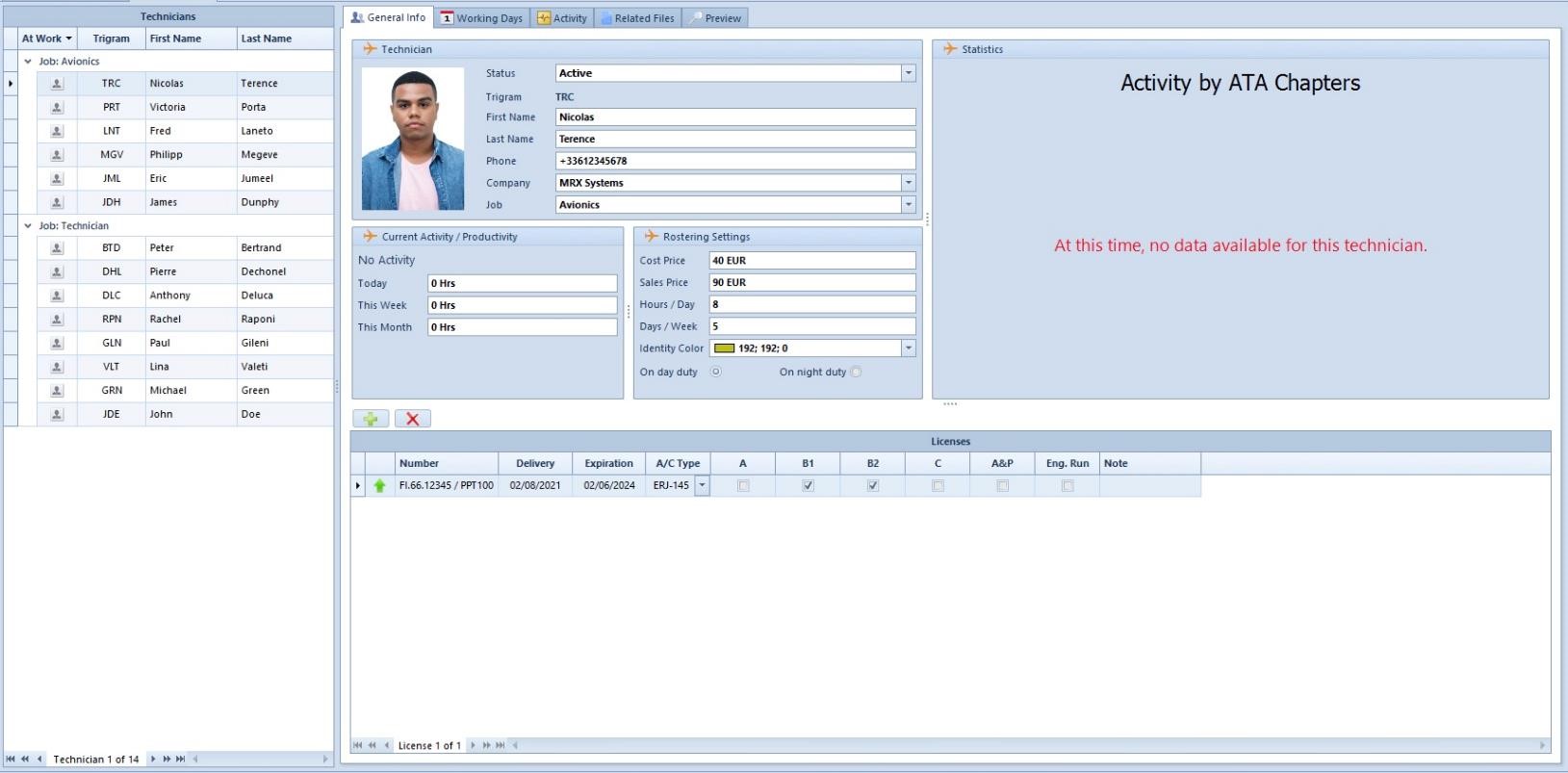
Task: Switch to the Working Days tab
Action: (x=481, y=18)
